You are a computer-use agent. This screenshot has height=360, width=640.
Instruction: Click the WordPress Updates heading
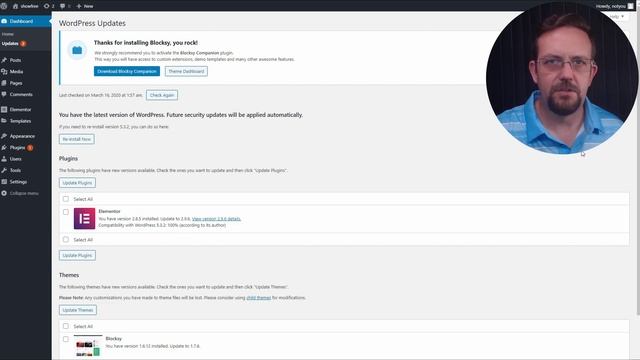point(92,23)
